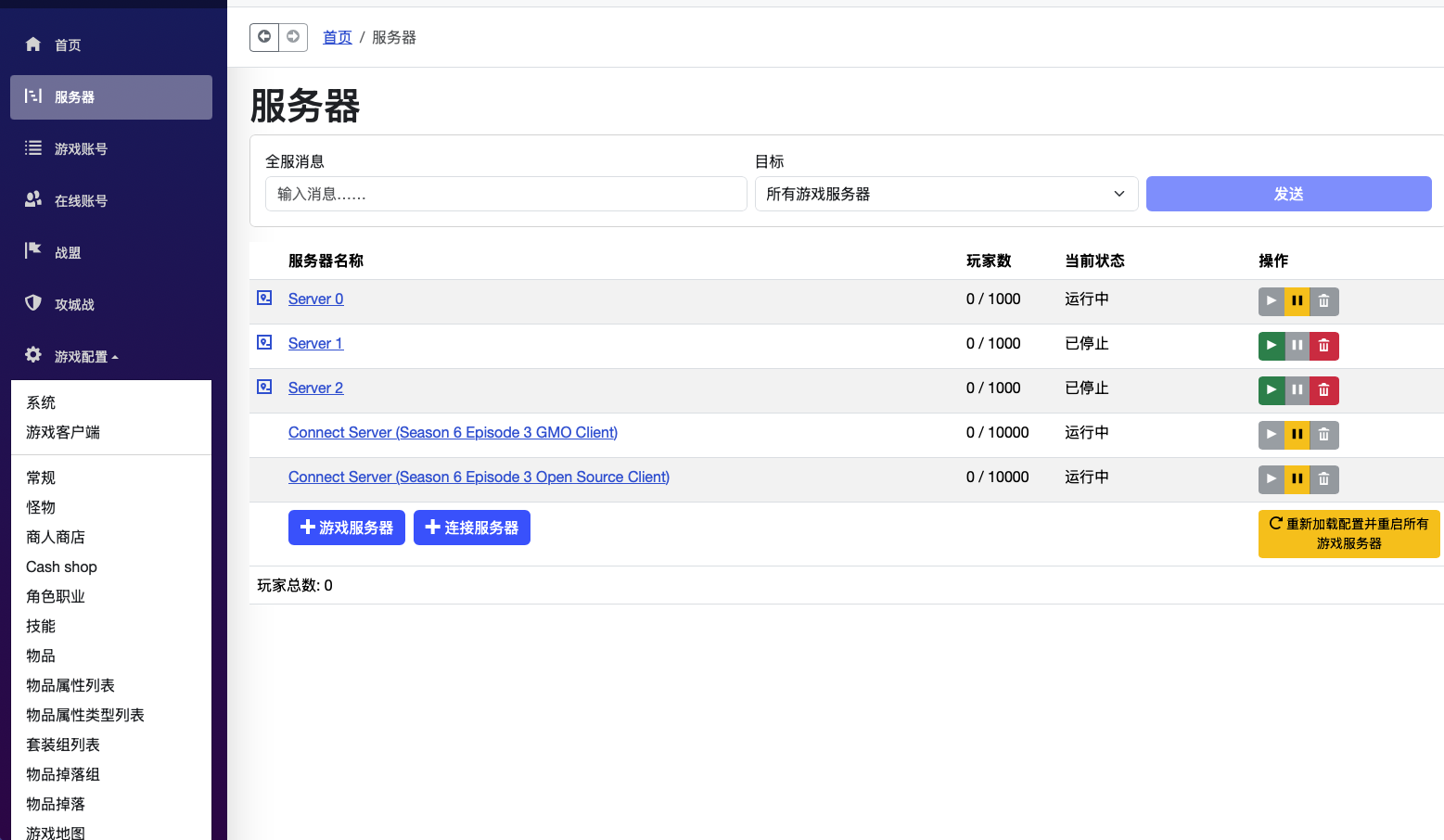Click the trash icon for the GMO Client server
The image size is (1444, 840).
(x=1324, y=435)
